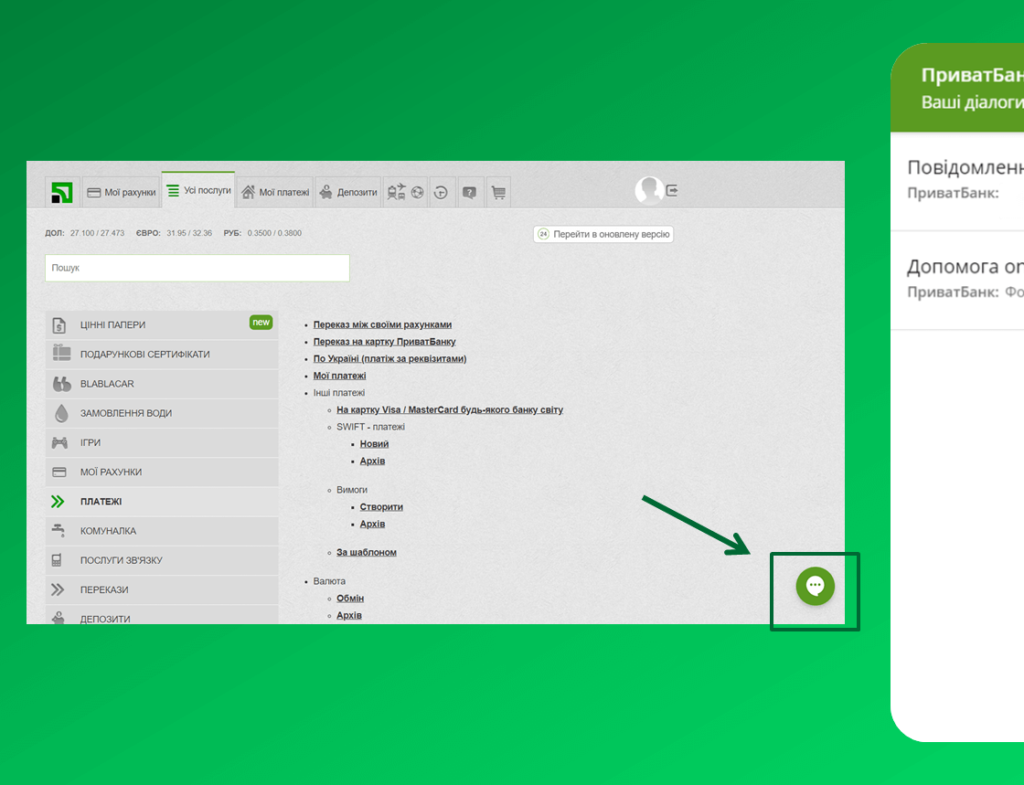Click the За шаблоном link
The image size is (1024, 785).
click(366, 552)
